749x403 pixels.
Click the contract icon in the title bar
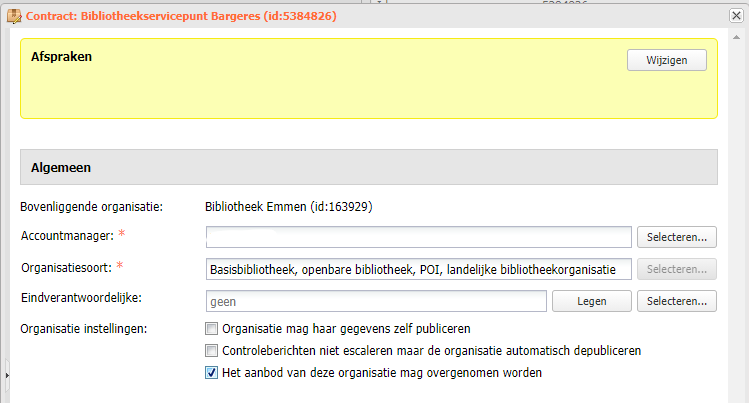tap(14, 16)
